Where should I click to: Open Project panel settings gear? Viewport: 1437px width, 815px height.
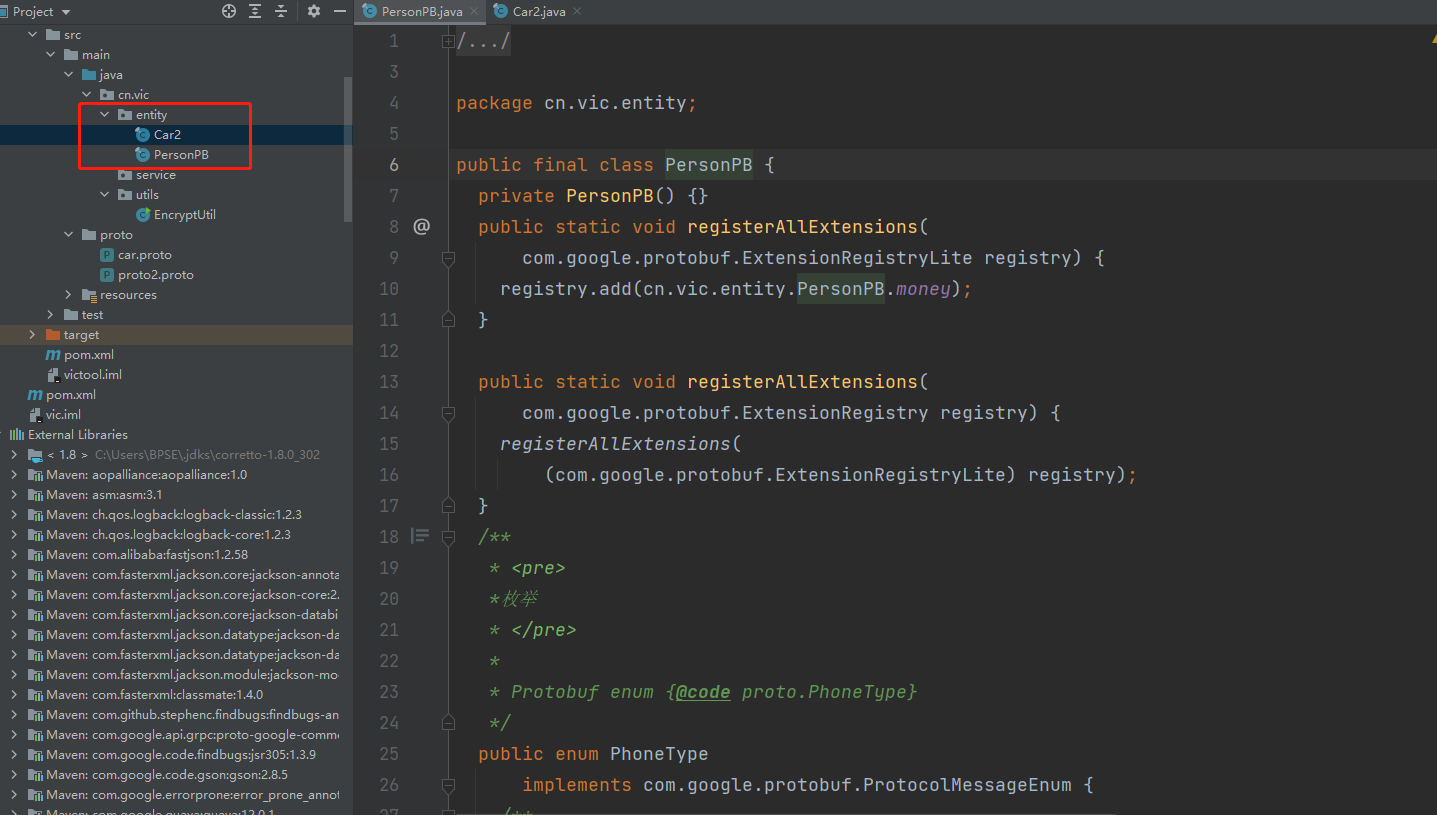(x=314, y=11)
